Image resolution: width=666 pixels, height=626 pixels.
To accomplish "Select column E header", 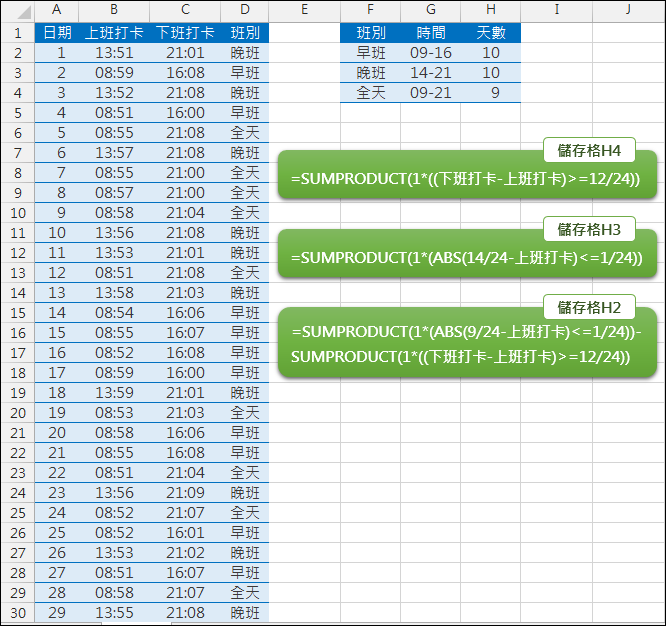I will pos(305,10).
